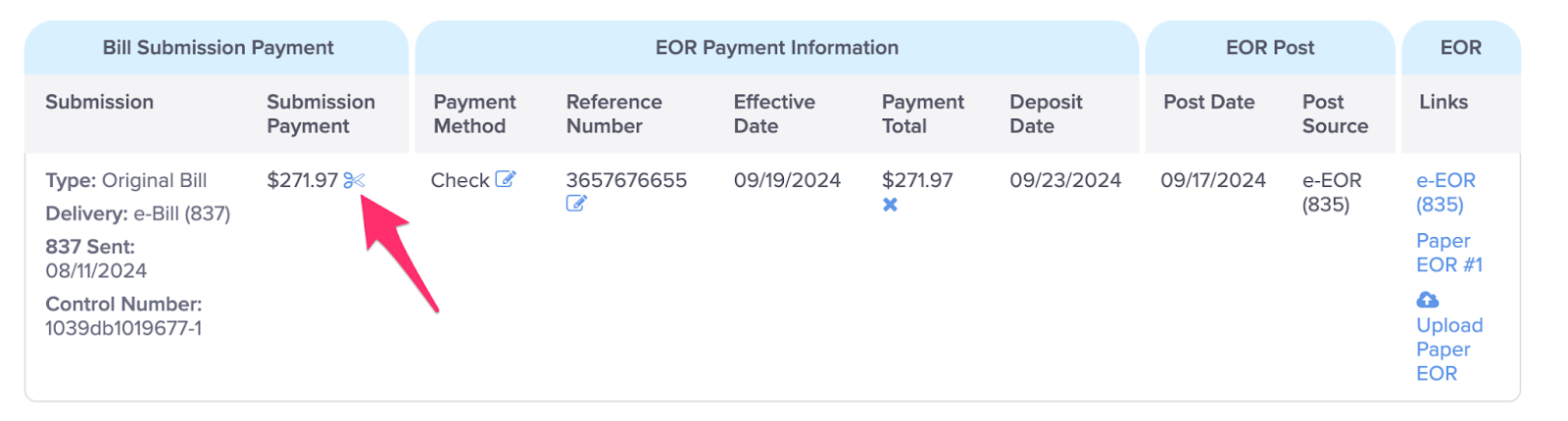Click the deposit date 09/23/2024 value
1568x421 pixels.
1065,180
